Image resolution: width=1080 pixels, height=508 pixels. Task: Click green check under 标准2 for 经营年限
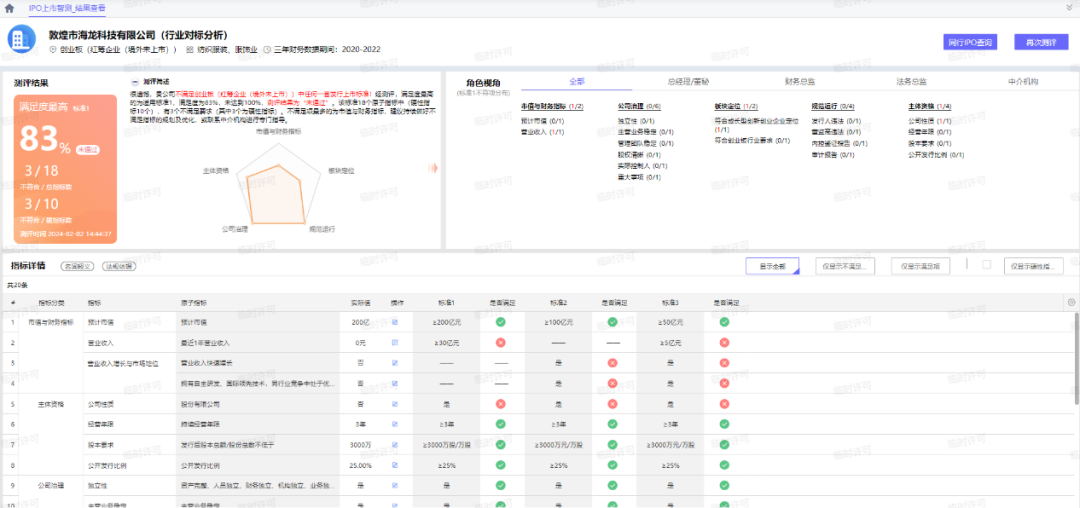(612, 424)
